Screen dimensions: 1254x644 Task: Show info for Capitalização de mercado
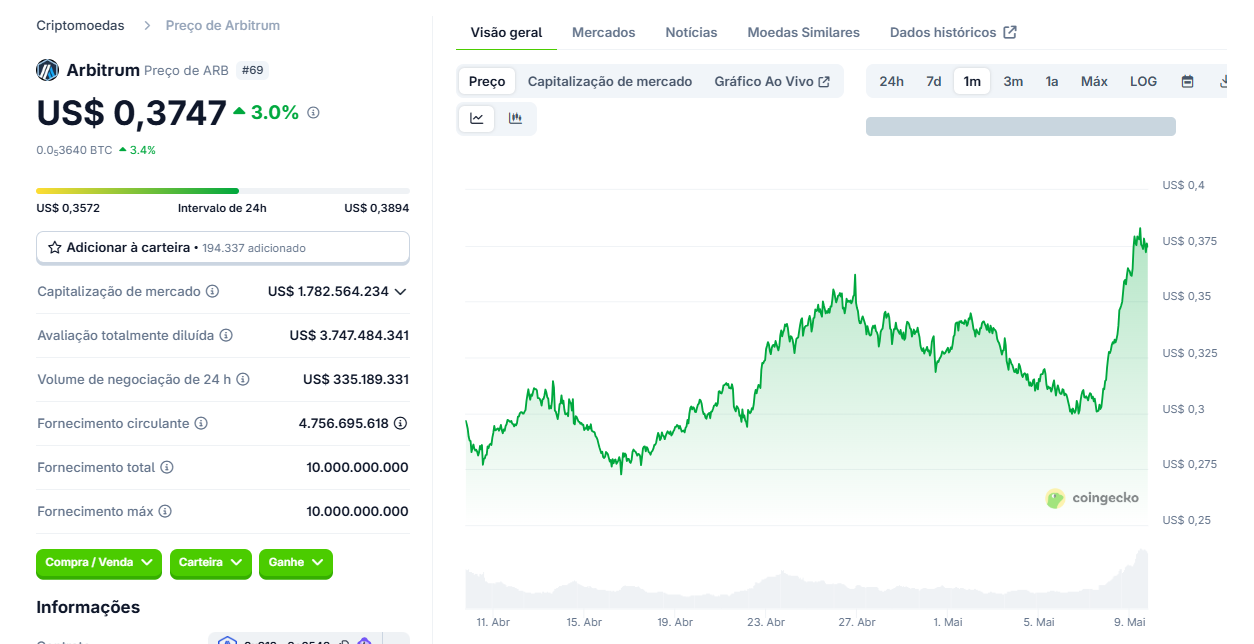(x=212, y=291)
